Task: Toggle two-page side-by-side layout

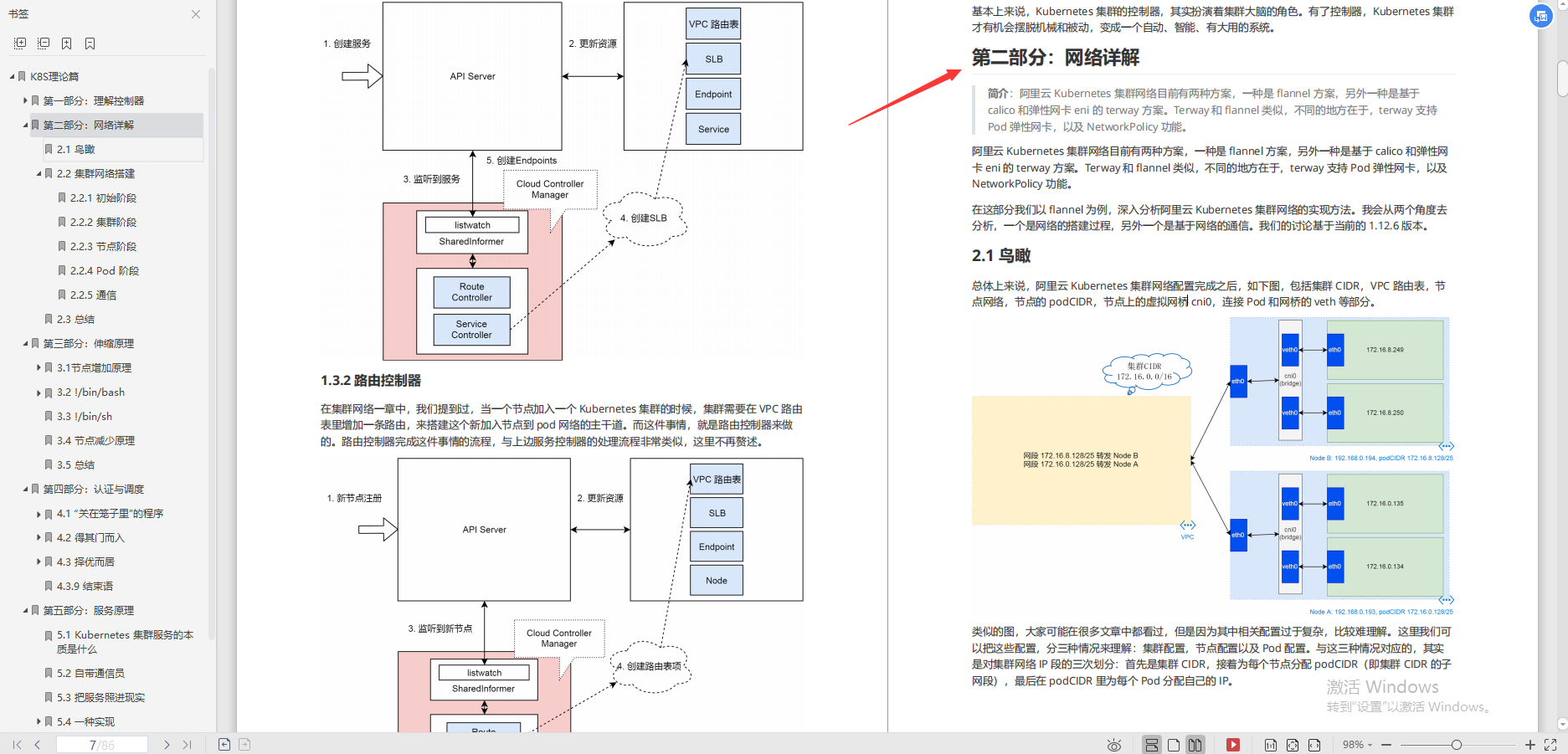Action: coord(1195,745)
